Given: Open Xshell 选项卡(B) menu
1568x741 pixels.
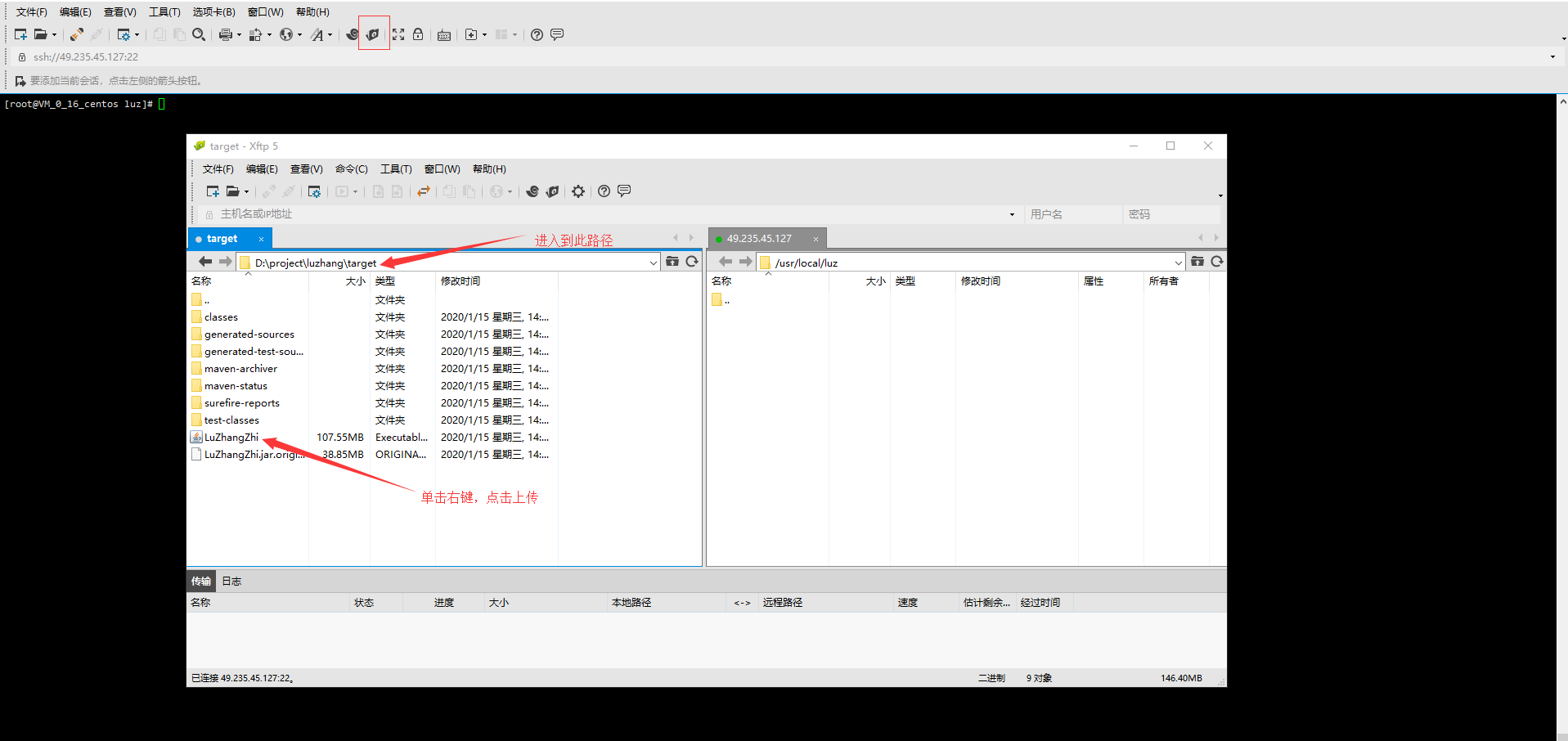Looking at the screenshot, I should click(x=213, y=12).
